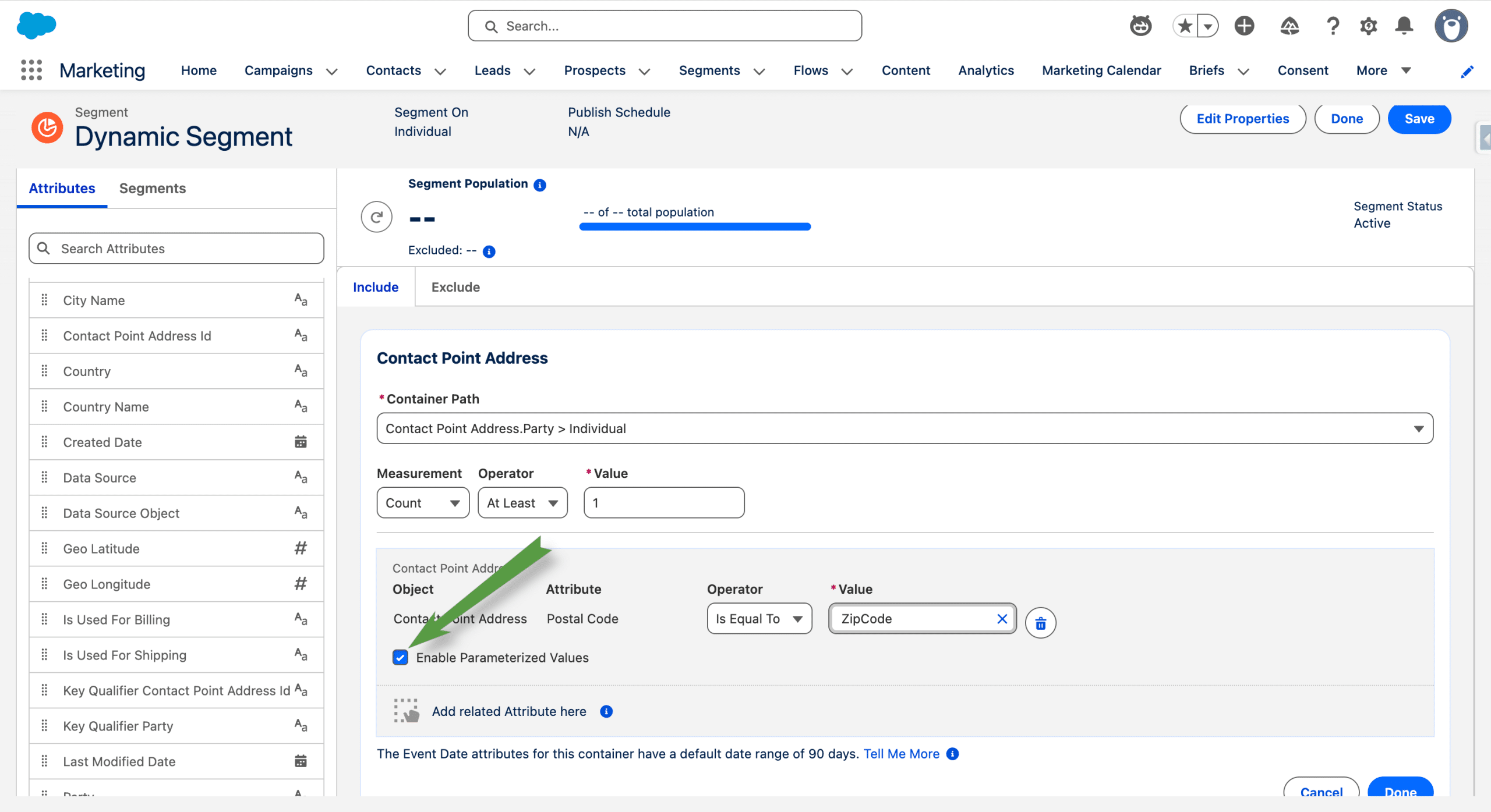1491x812 pixels.
Task: Clear the ZipCode value with X
Action: [x=1002, y=619]
